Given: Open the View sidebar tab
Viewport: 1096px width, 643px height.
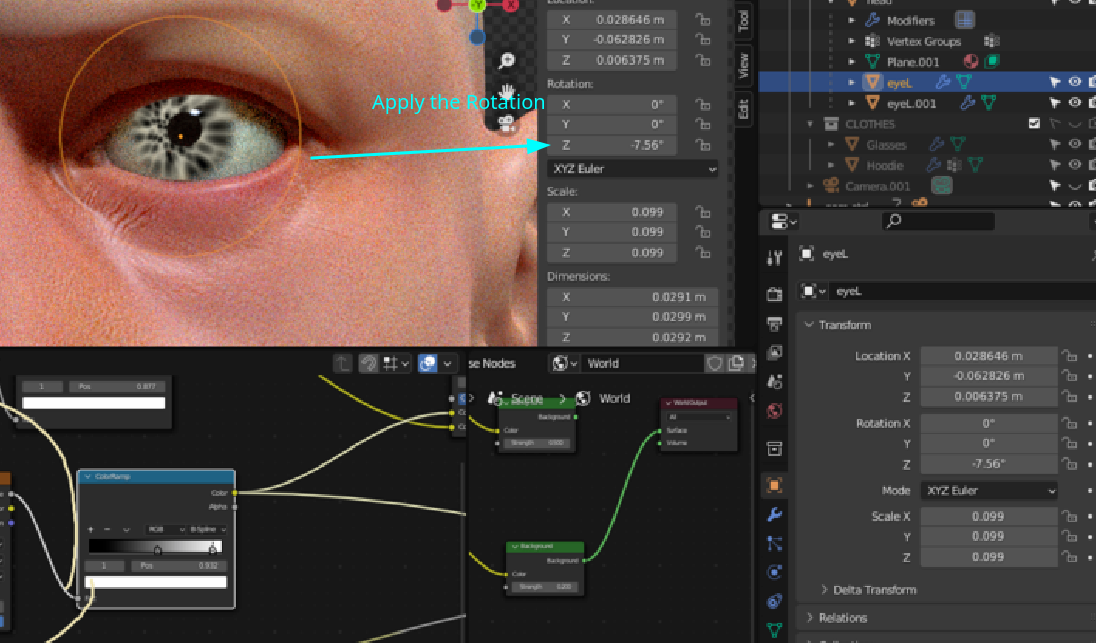Looking at the screenshot, I should click(743, 66).
